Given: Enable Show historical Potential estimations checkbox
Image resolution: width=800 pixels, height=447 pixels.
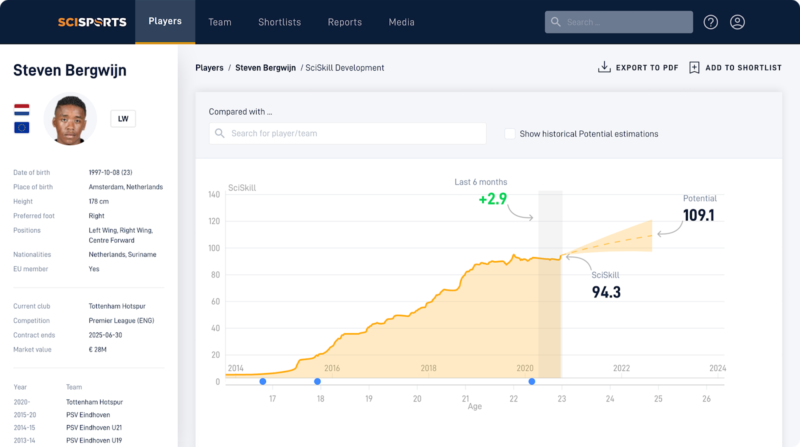Looking at the screenshot, I should [510, 134].
